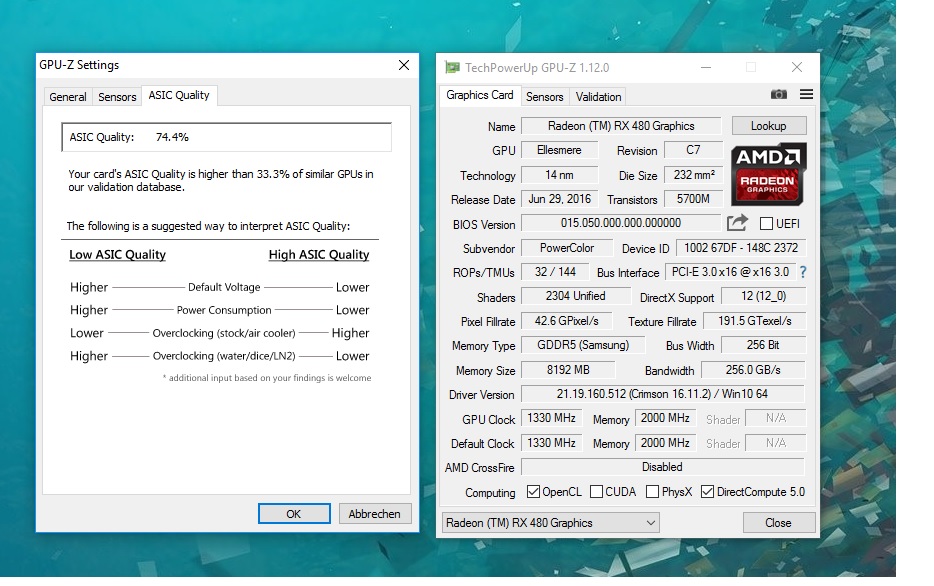Click the Shaders value 2304 Unified
Viewport: 934px width, 586px height.
pyautogui.click(x=575, y=296)
